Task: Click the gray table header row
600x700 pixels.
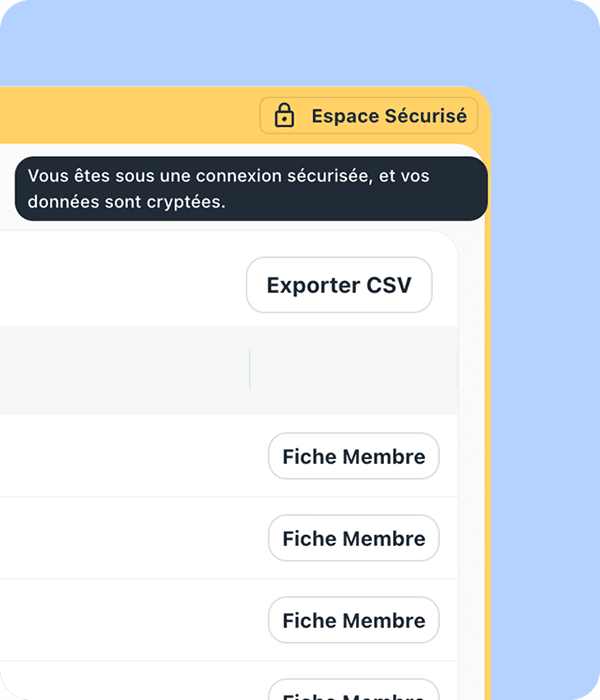Action: 120,369
